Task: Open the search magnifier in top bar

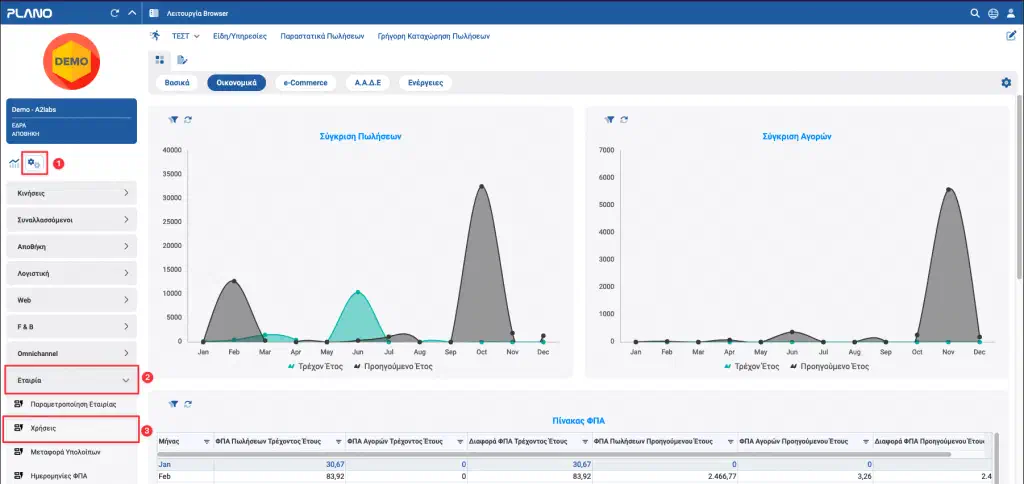Action: tap(975, 13)
